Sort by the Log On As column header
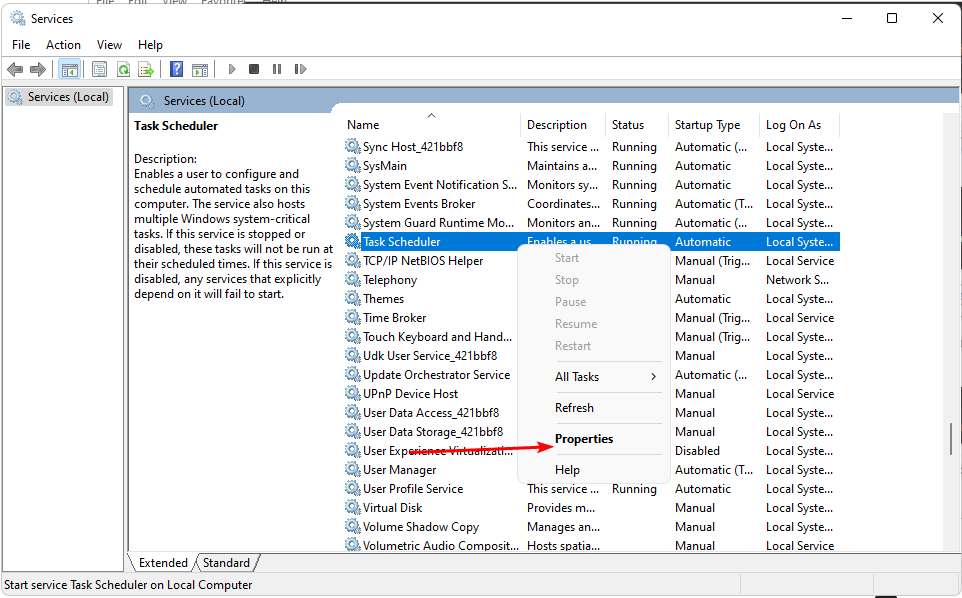Image resolution: width=962 pixels, height=598 pixels. (799, 125)
